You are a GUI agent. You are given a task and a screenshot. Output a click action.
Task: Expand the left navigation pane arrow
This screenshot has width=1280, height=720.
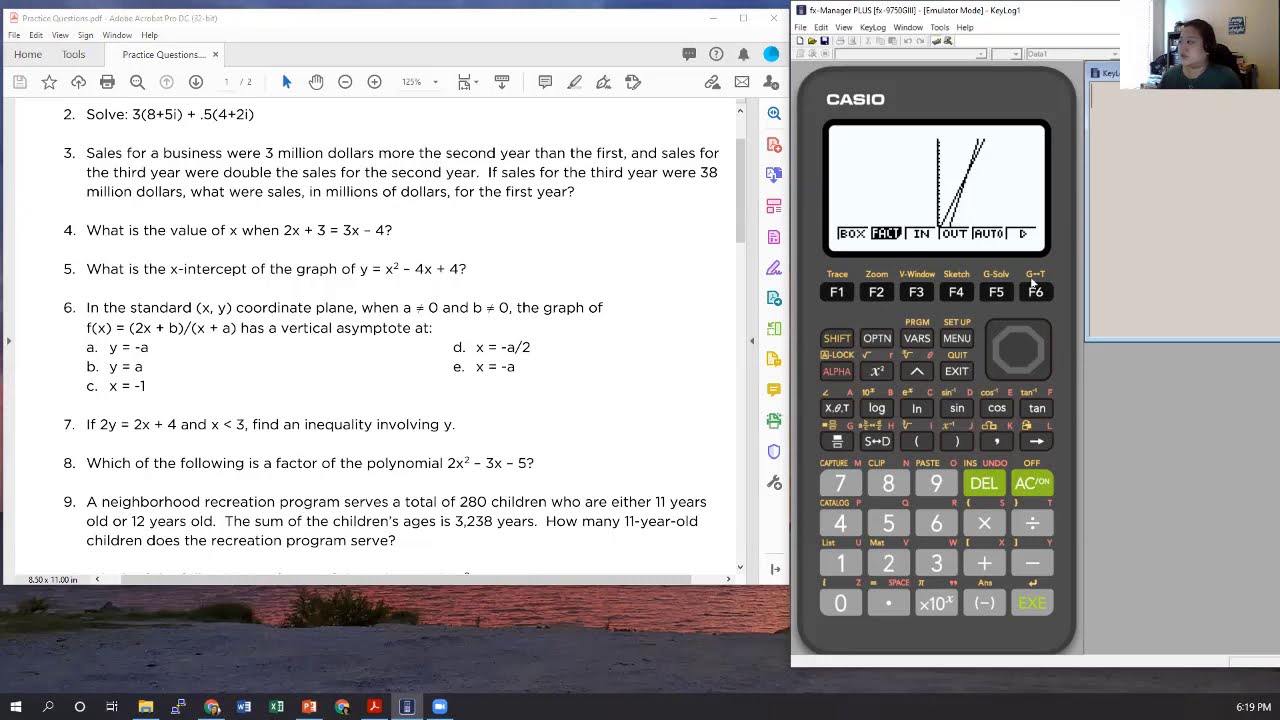(8, 341)
